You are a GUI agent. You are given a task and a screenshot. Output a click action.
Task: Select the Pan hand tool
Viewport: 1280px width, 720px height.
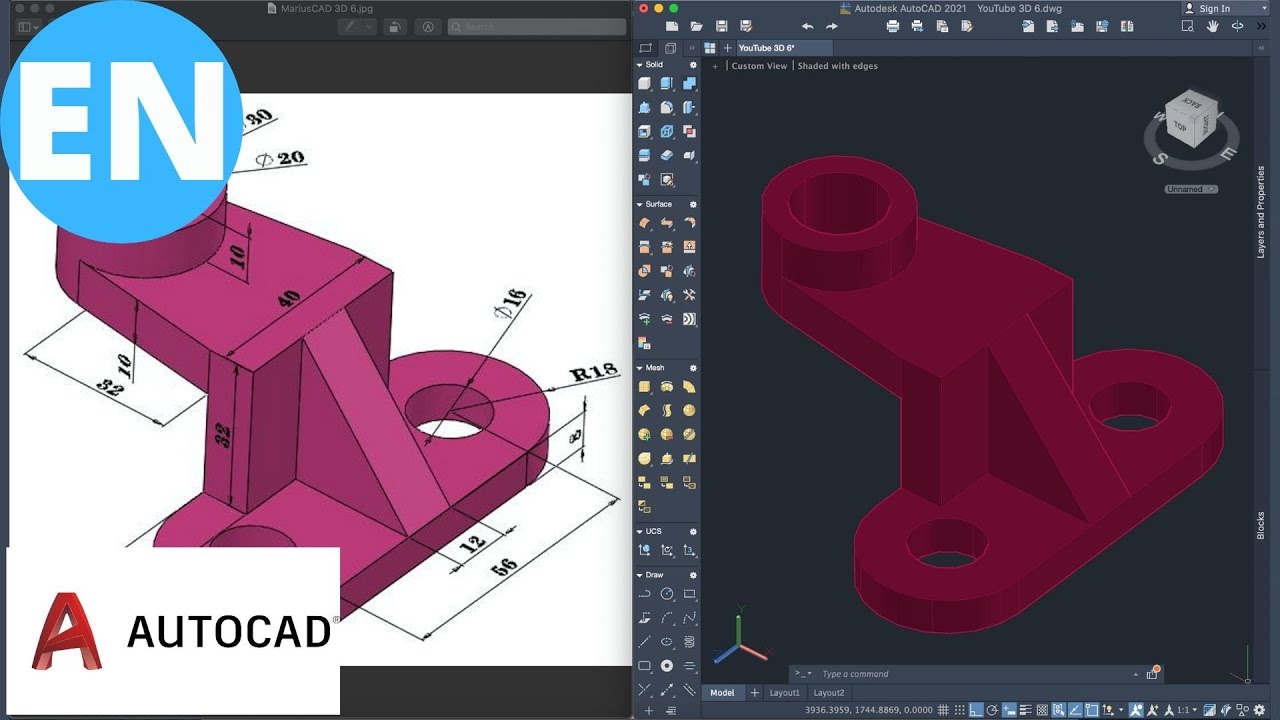(1212, 26)
